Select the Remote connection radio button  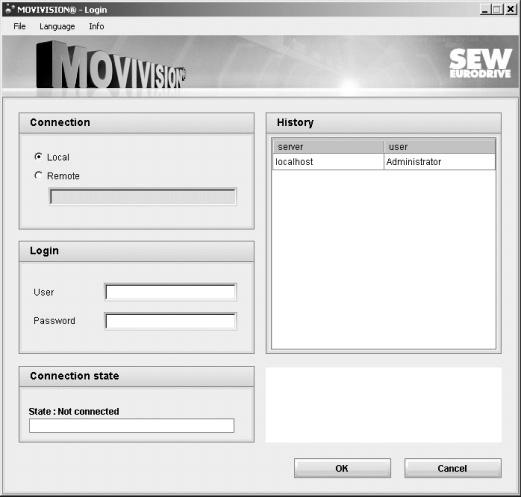point(38,175)
